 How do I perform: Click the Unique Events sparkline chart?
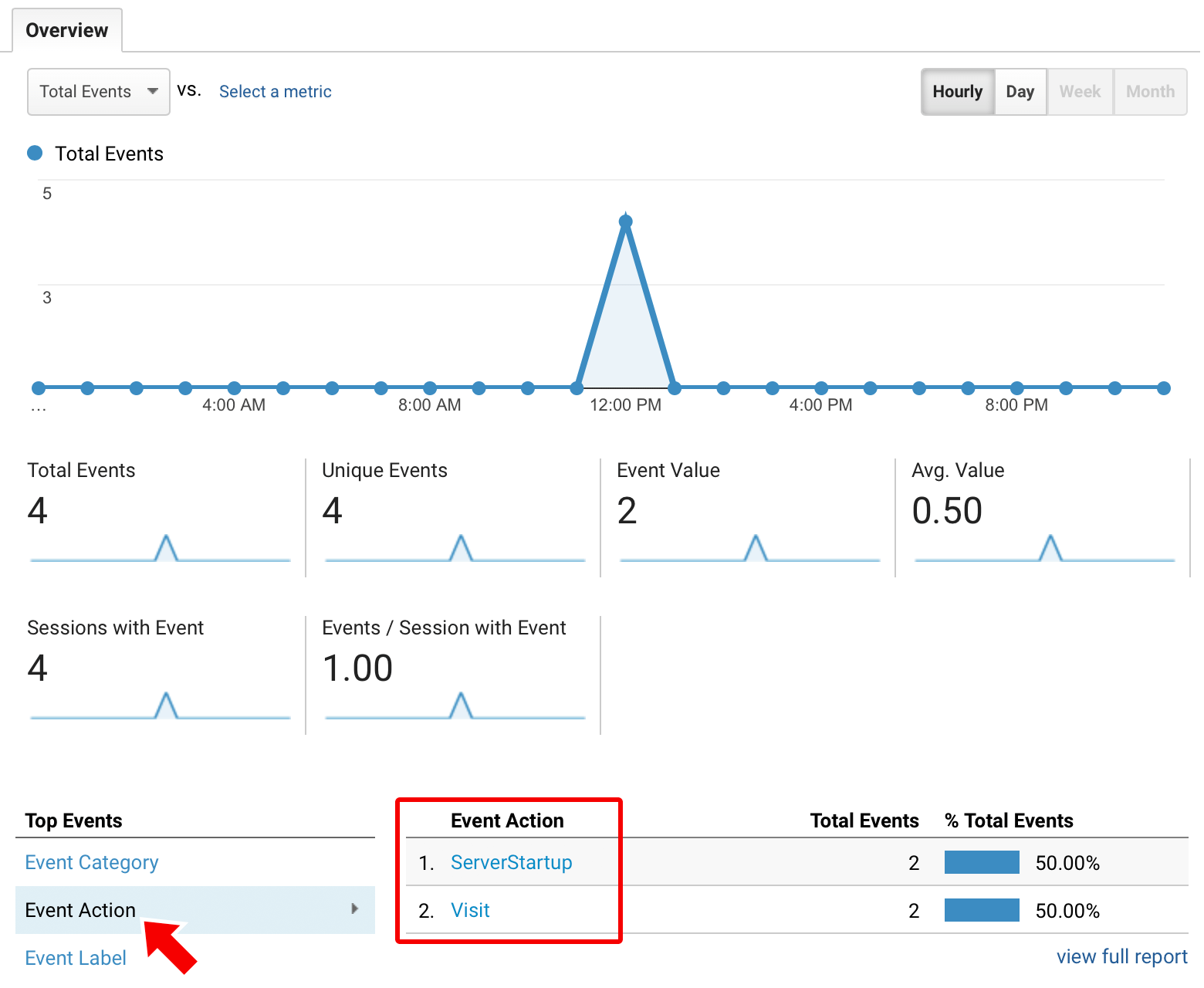455,549
